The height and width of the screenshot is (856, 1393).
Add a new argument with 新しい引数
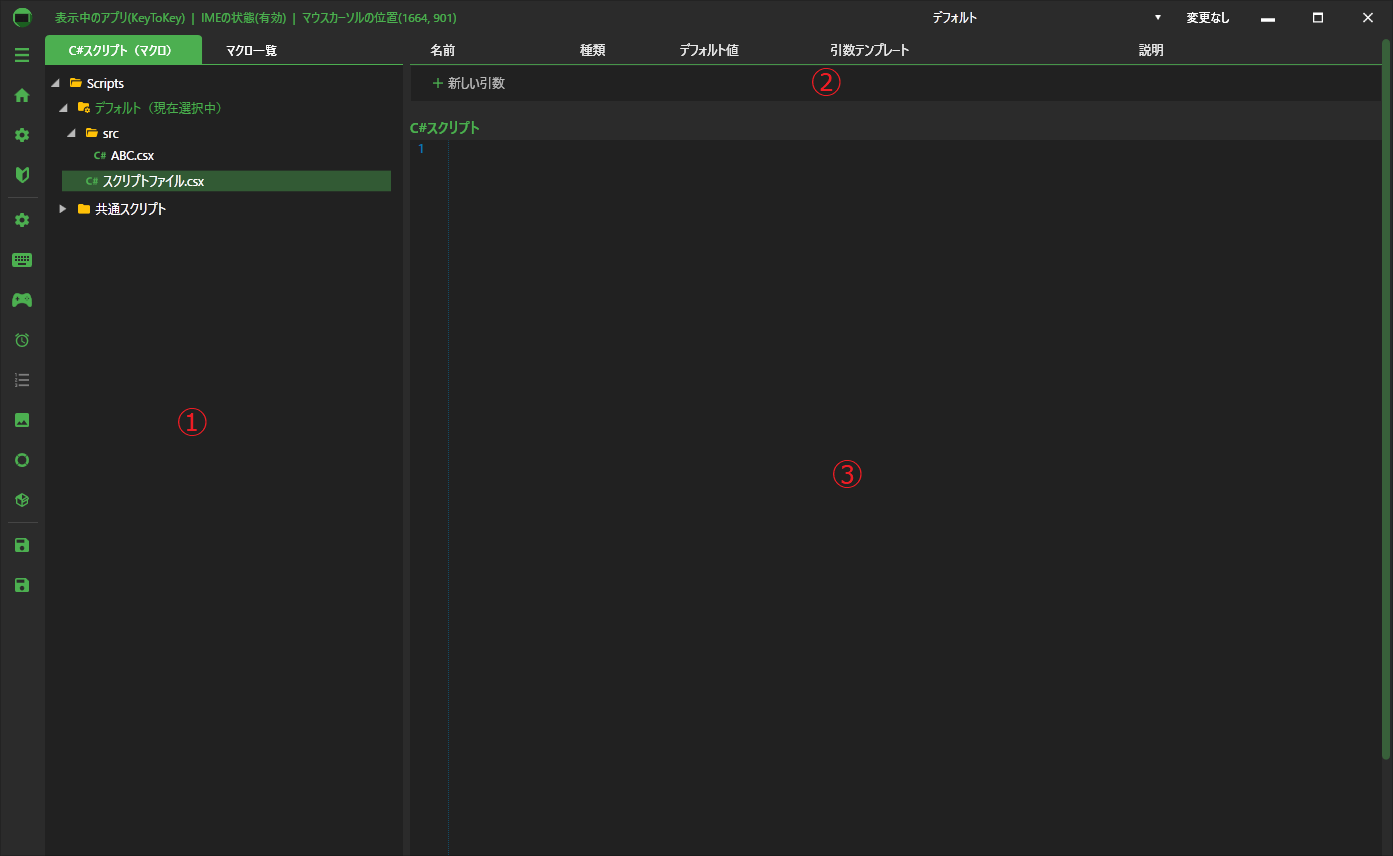tap(468, 83)
